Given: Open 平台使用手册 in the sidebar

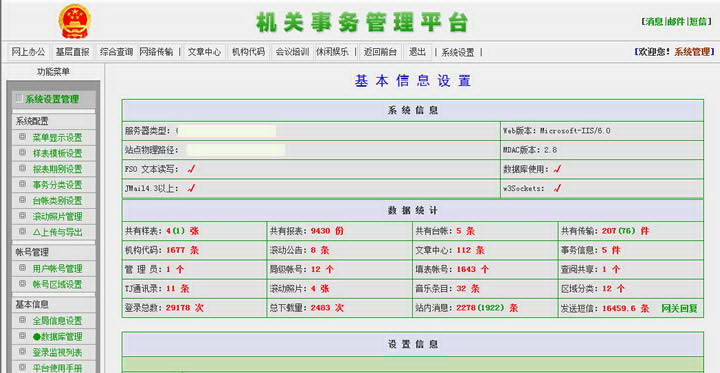Looking at the screenshot, I should pyautogui.click(x=57, y=368).
